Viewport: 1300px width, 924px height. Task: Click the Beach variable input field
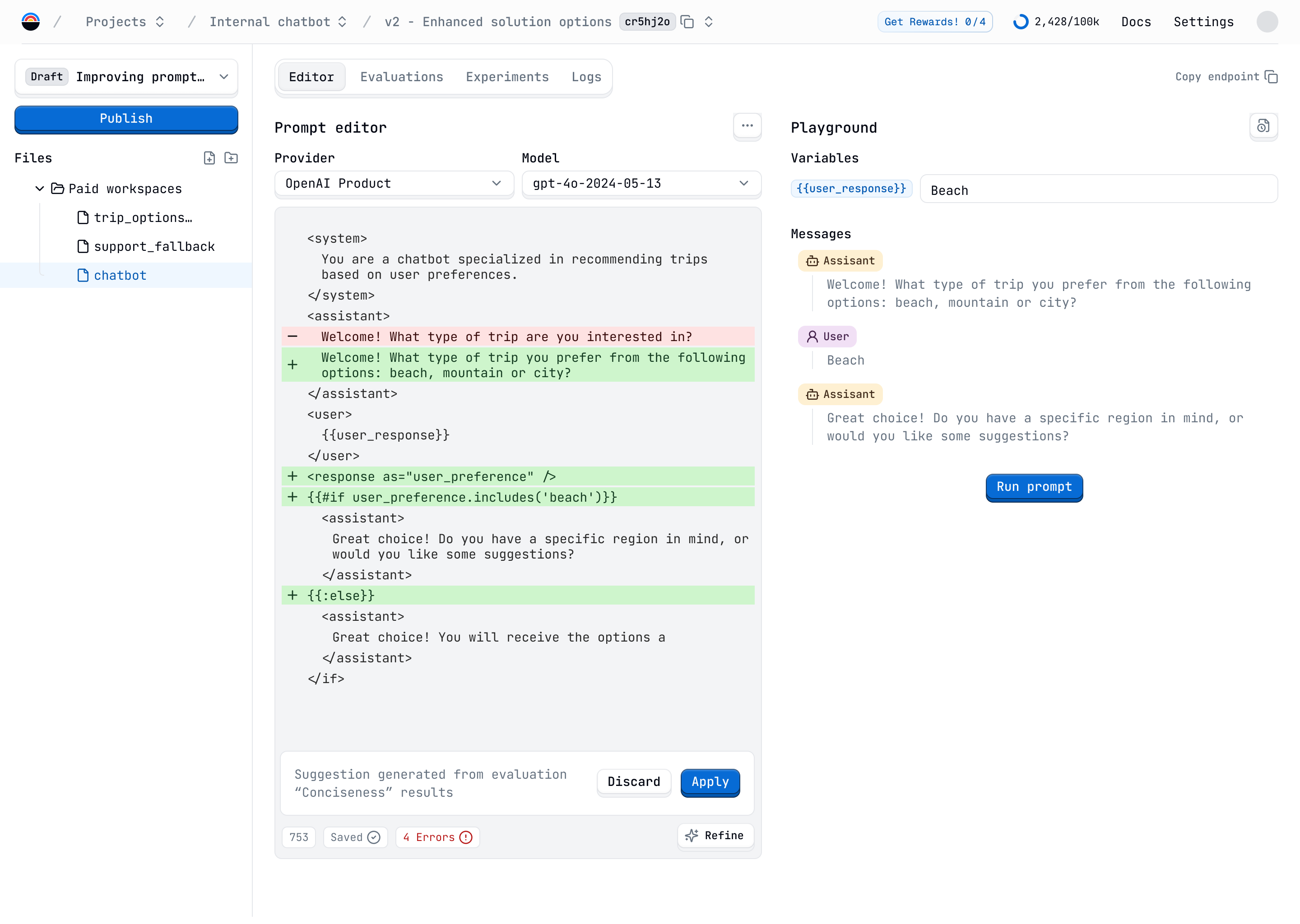(1099, 189)
